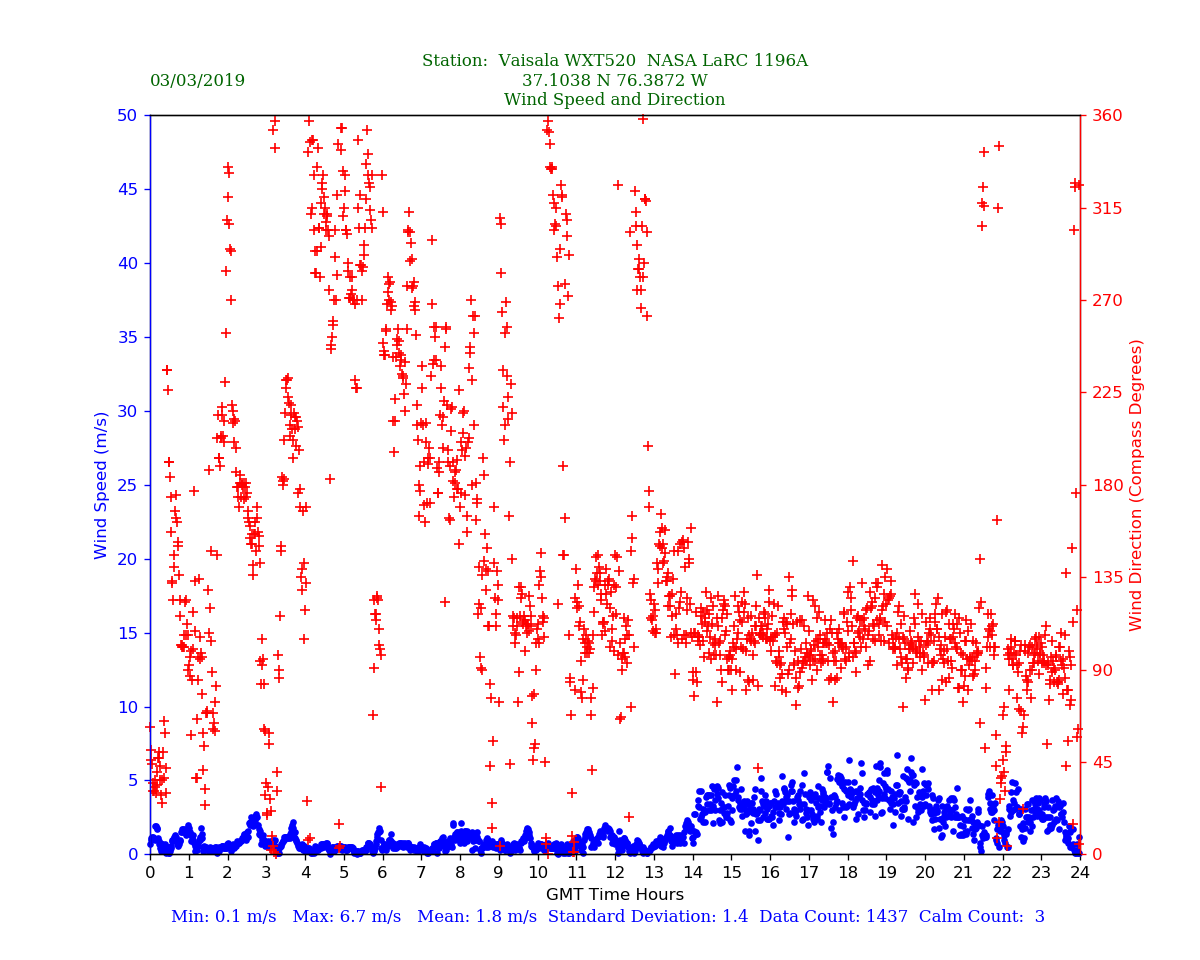This screenshot has width=1200, height=960.
Task: Click the 12 hour tick on time axis
Action: [614, 873]
